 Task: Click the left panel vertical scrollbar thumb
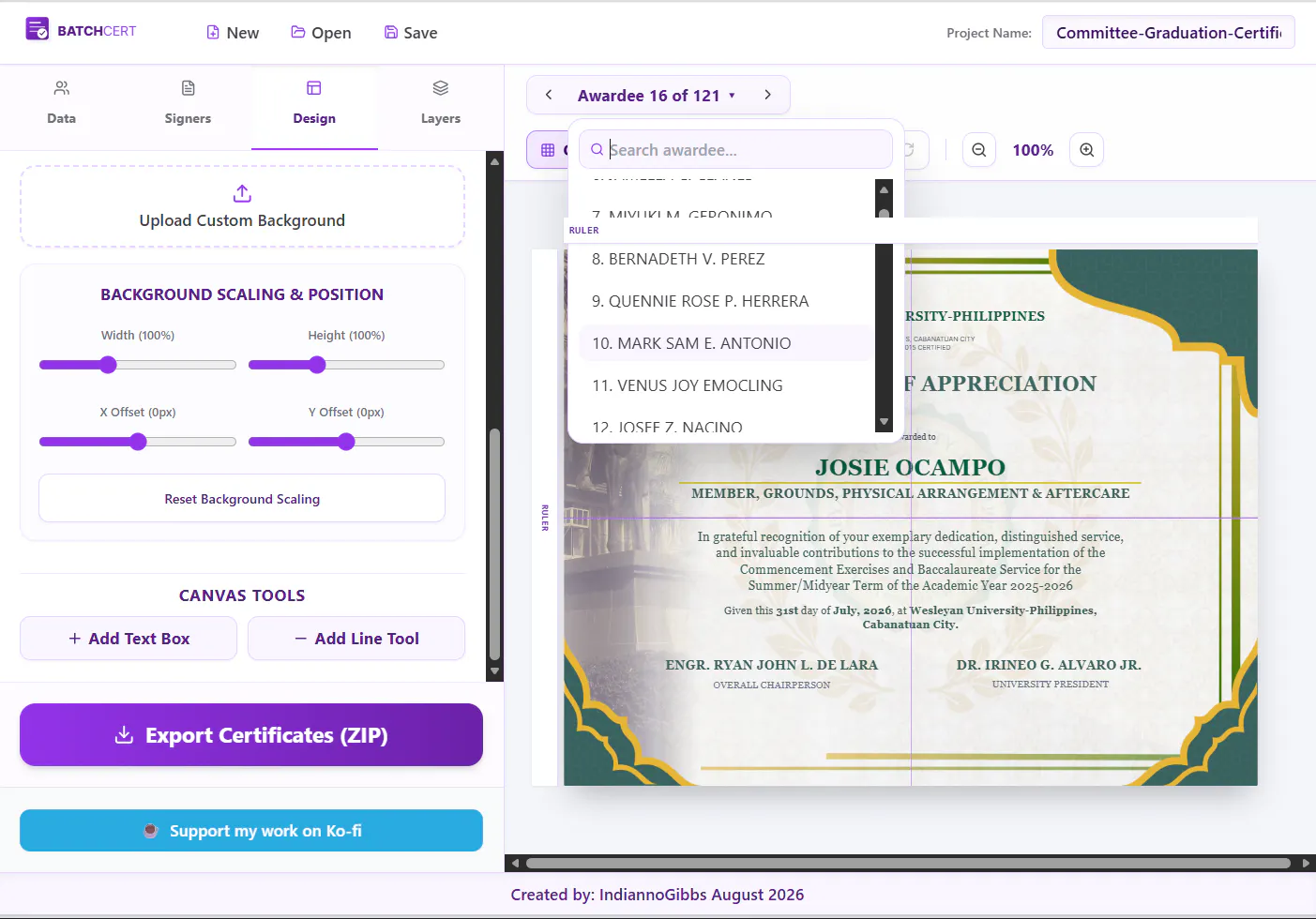pyautogui.click(x=495, y=545)
